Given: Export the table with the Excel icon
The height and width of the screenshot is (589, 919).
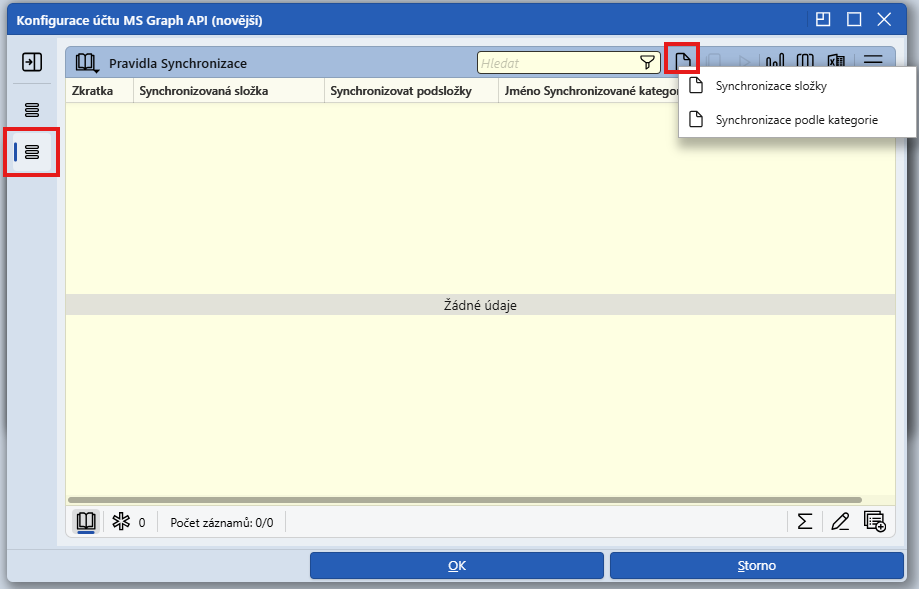Looking at the screenshot, I should click(x=836, y=62).
